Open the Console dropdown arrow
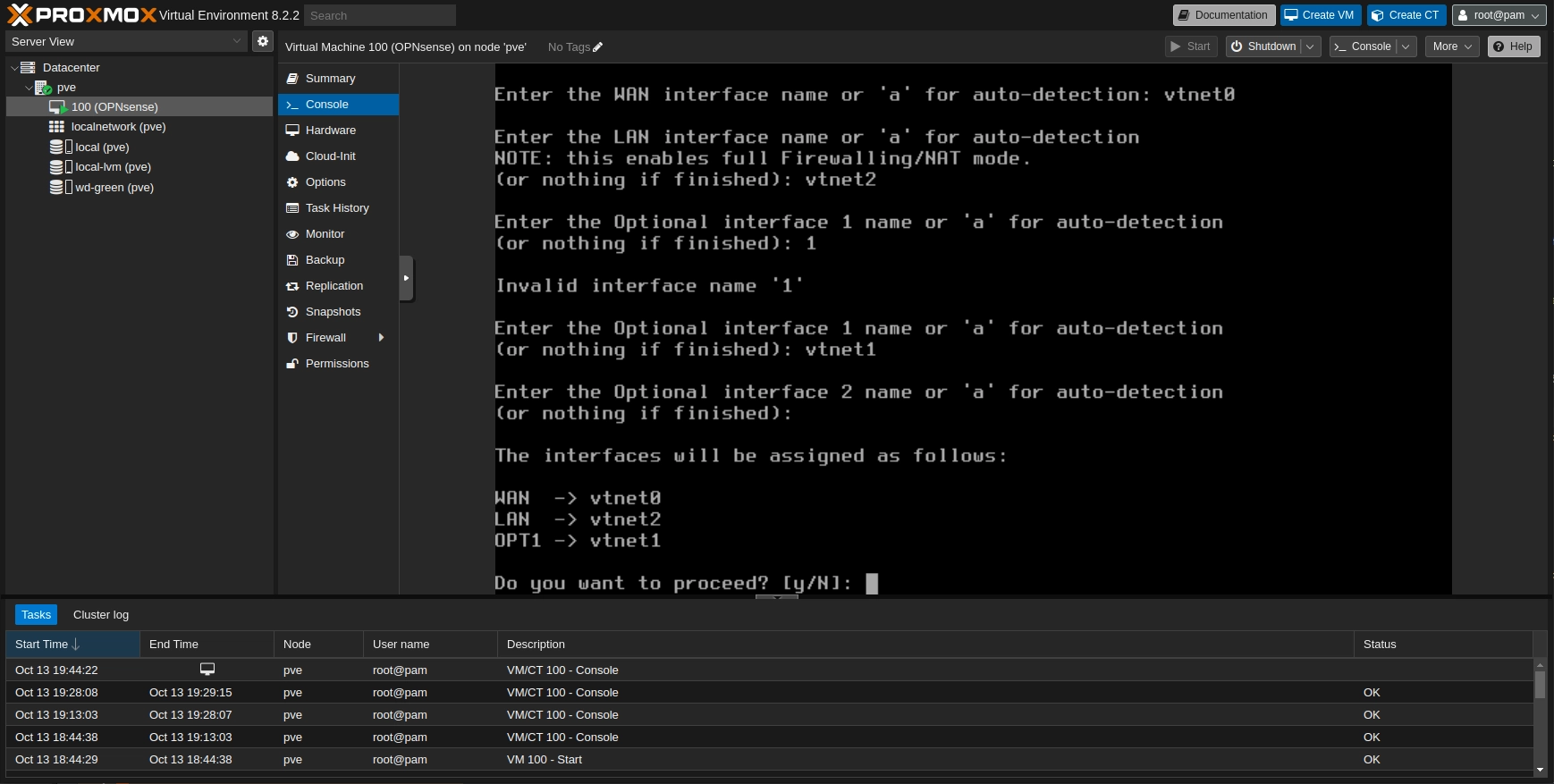Viewport: 1554px width, 784px height. [x=1406, y=46]
